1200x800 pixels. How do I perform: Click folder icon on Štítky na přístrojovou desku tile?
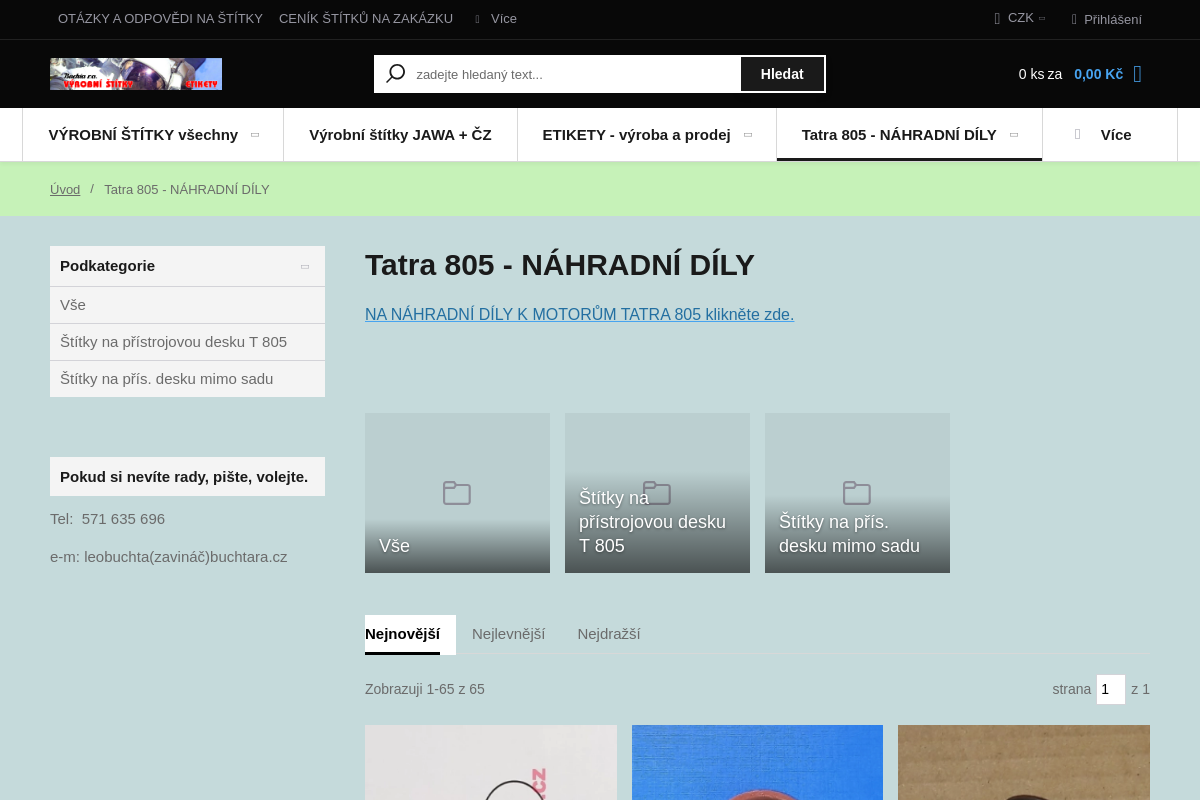[x=657, y=493]
